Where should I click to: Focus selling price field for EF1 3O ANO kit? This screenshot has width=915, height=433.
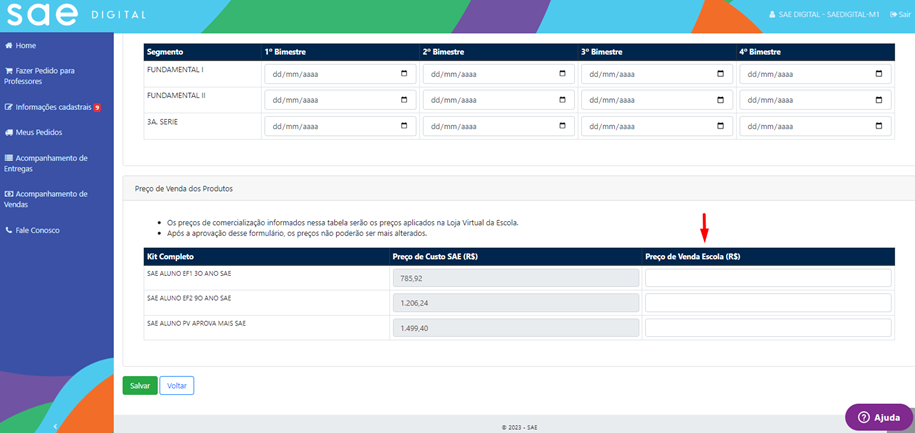pyautogui.click(x=768, y=278)
